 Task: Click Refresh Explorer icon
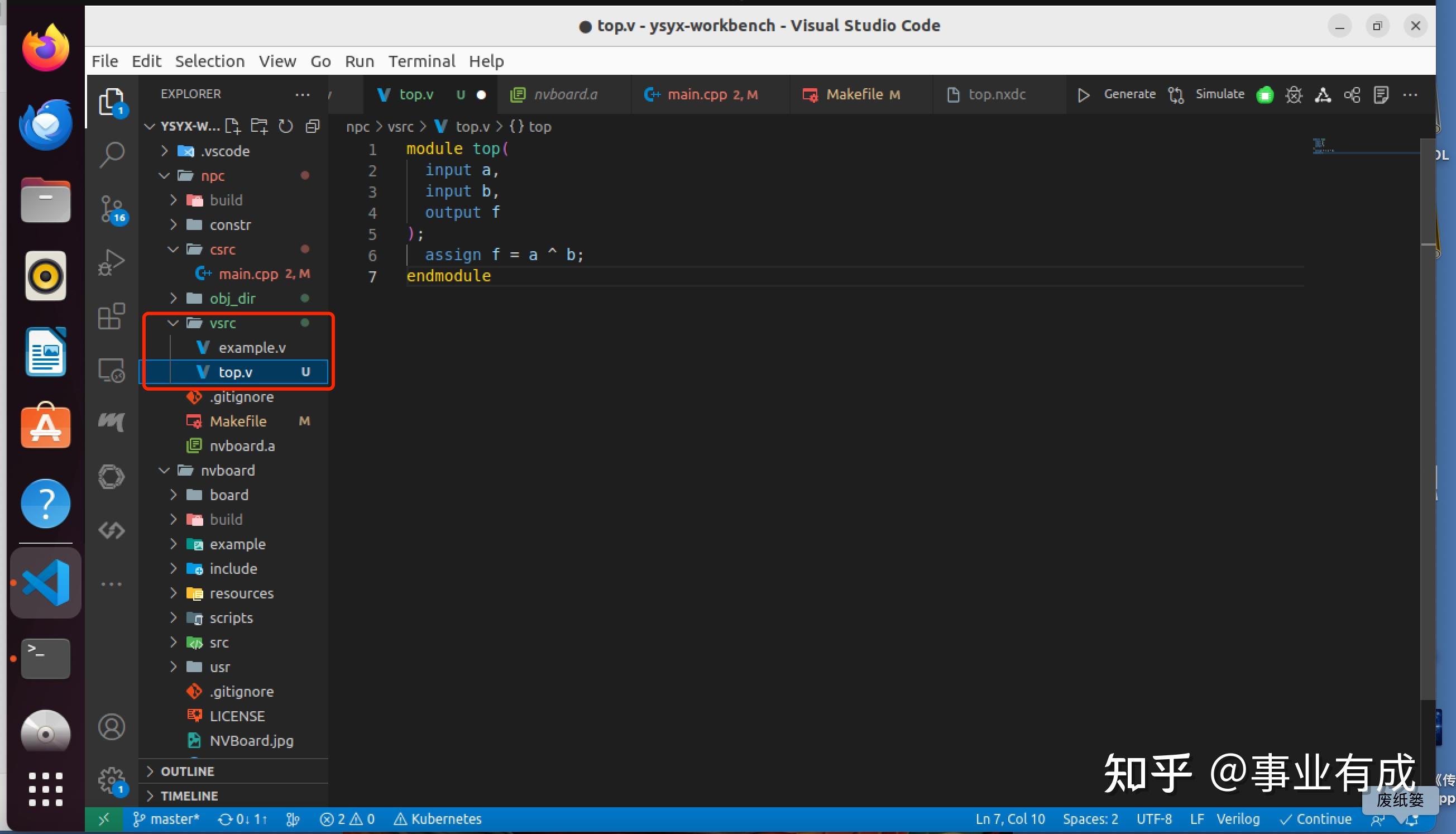point(285,126)
